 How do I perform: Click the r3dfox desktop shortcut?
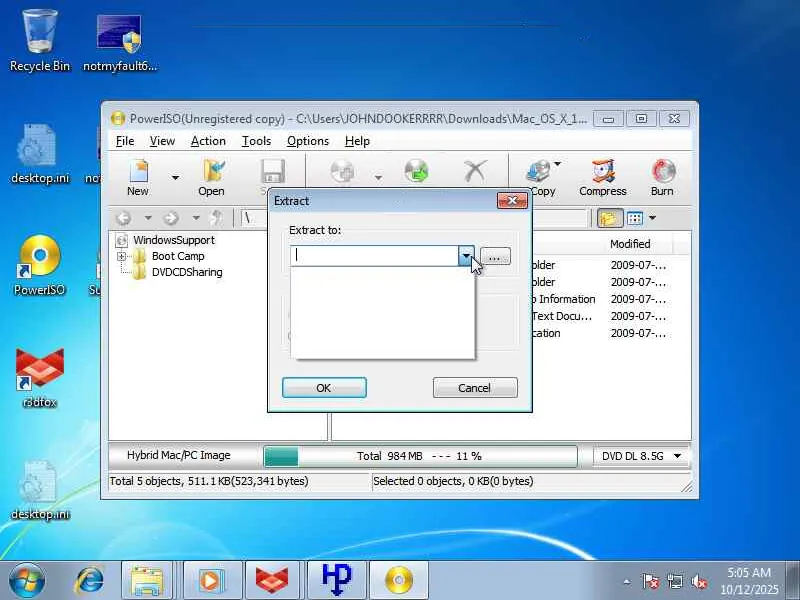point(39,378)
